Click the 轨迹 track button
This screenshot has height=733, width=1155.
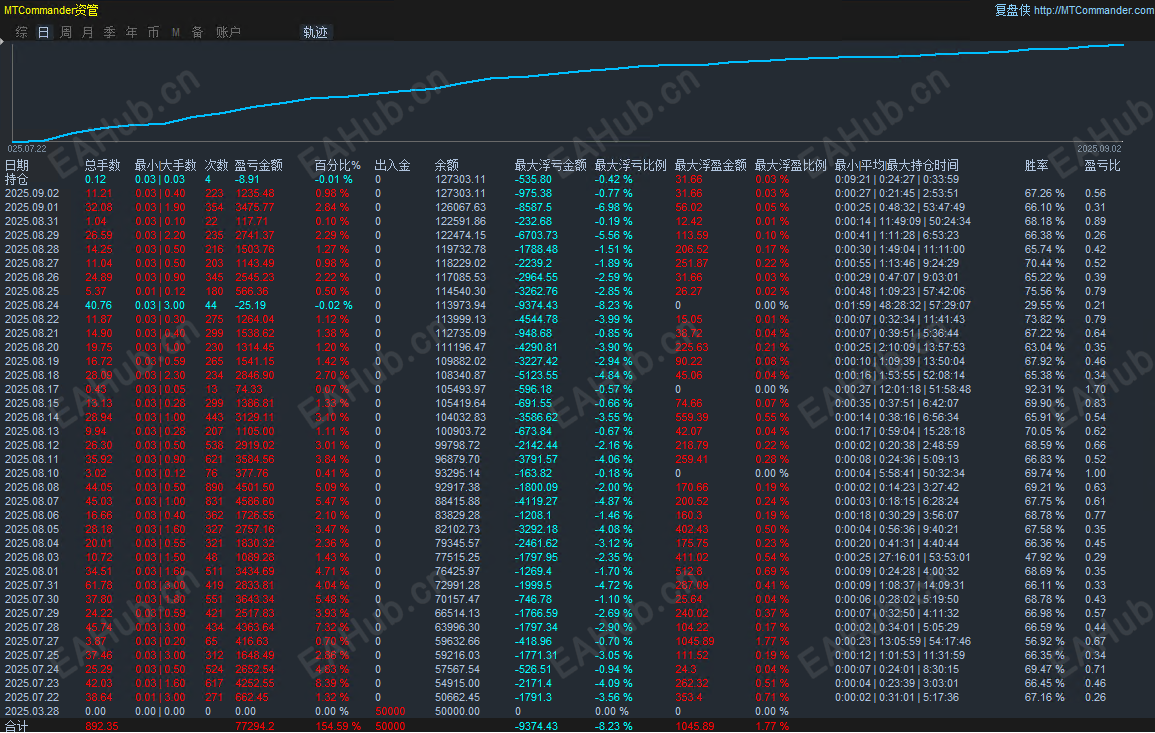[315, 32]
